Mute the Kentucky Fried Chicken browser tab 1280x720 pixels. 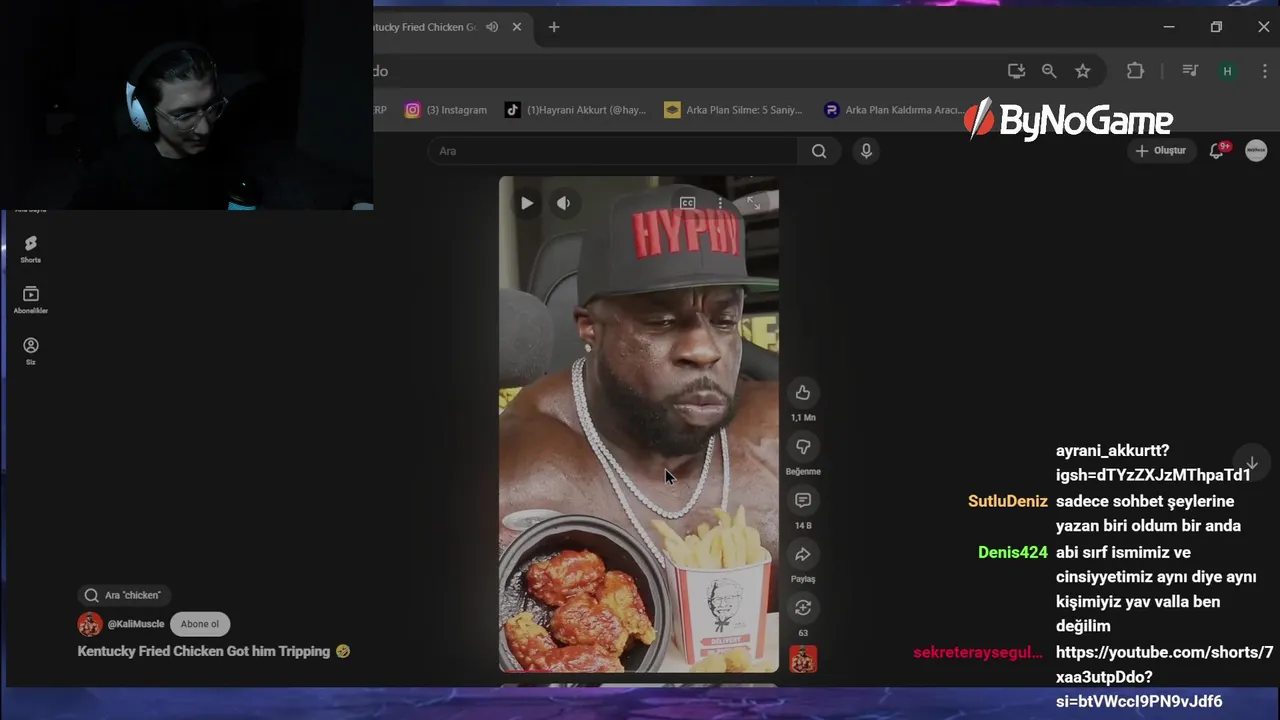492,27
